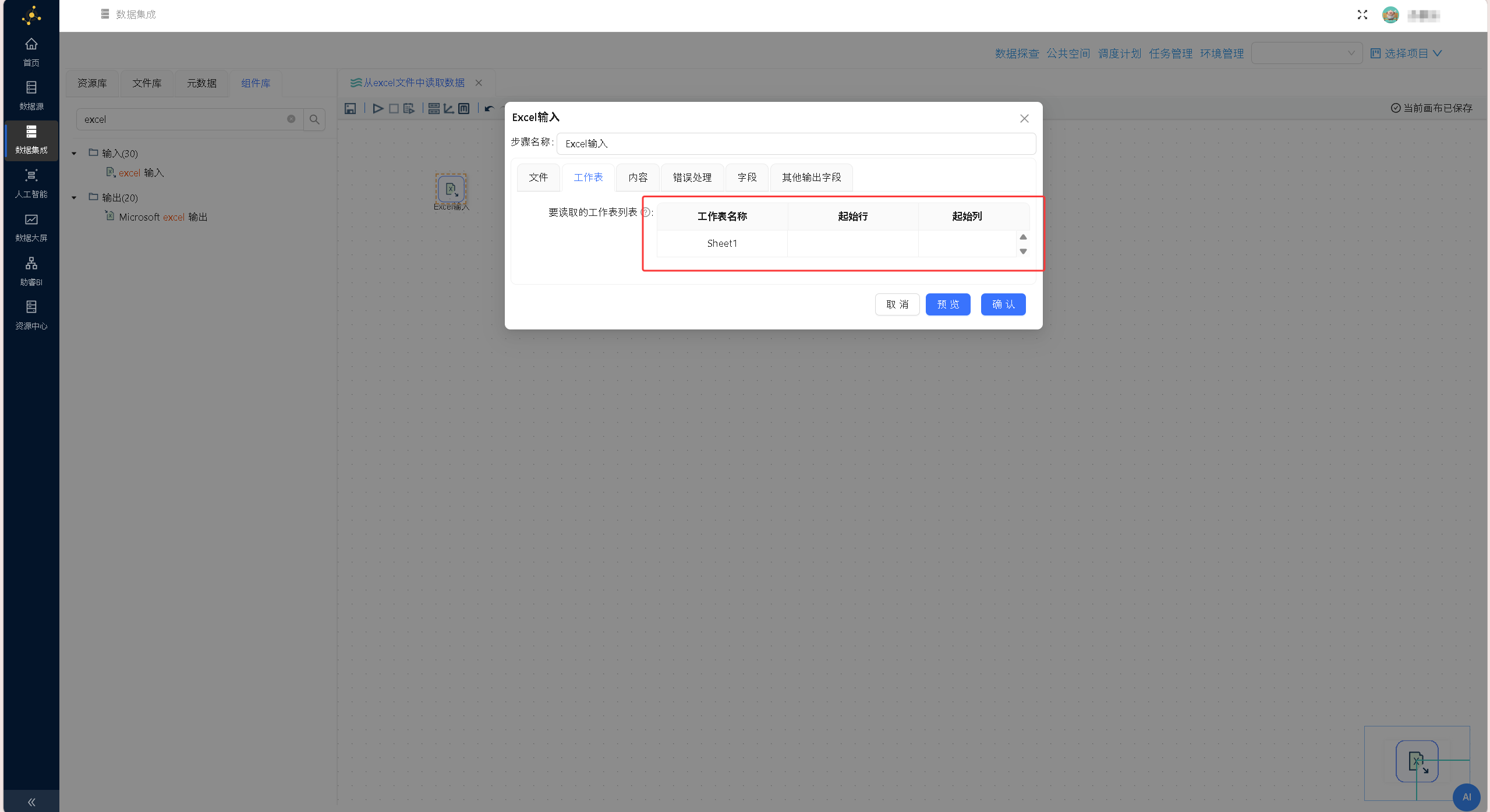Click the Sheet1 worksheet name cell
Screen dimensions: 1490x812
coord(722,243)
